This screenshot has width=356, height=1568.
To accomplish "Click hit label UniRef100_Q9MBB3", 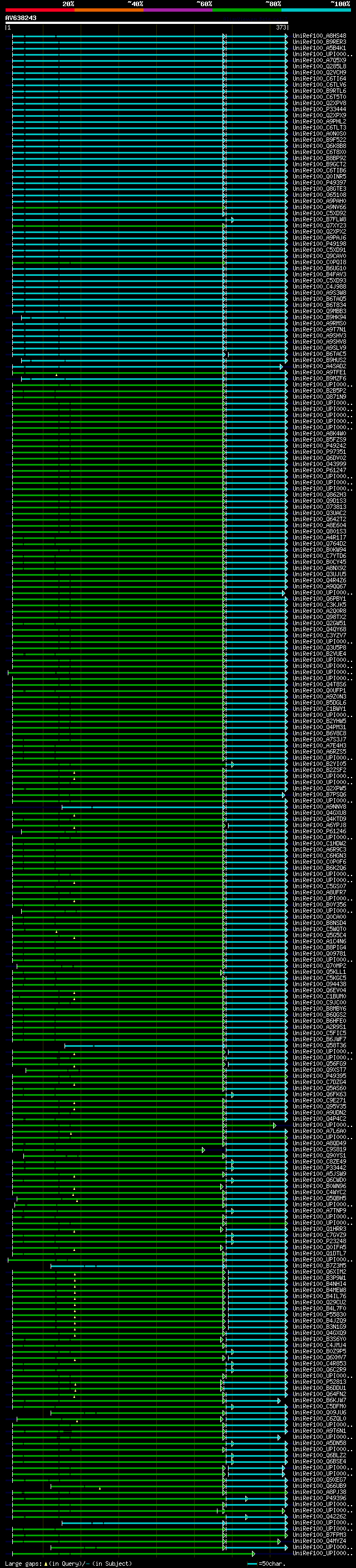I will click(319, 311).
